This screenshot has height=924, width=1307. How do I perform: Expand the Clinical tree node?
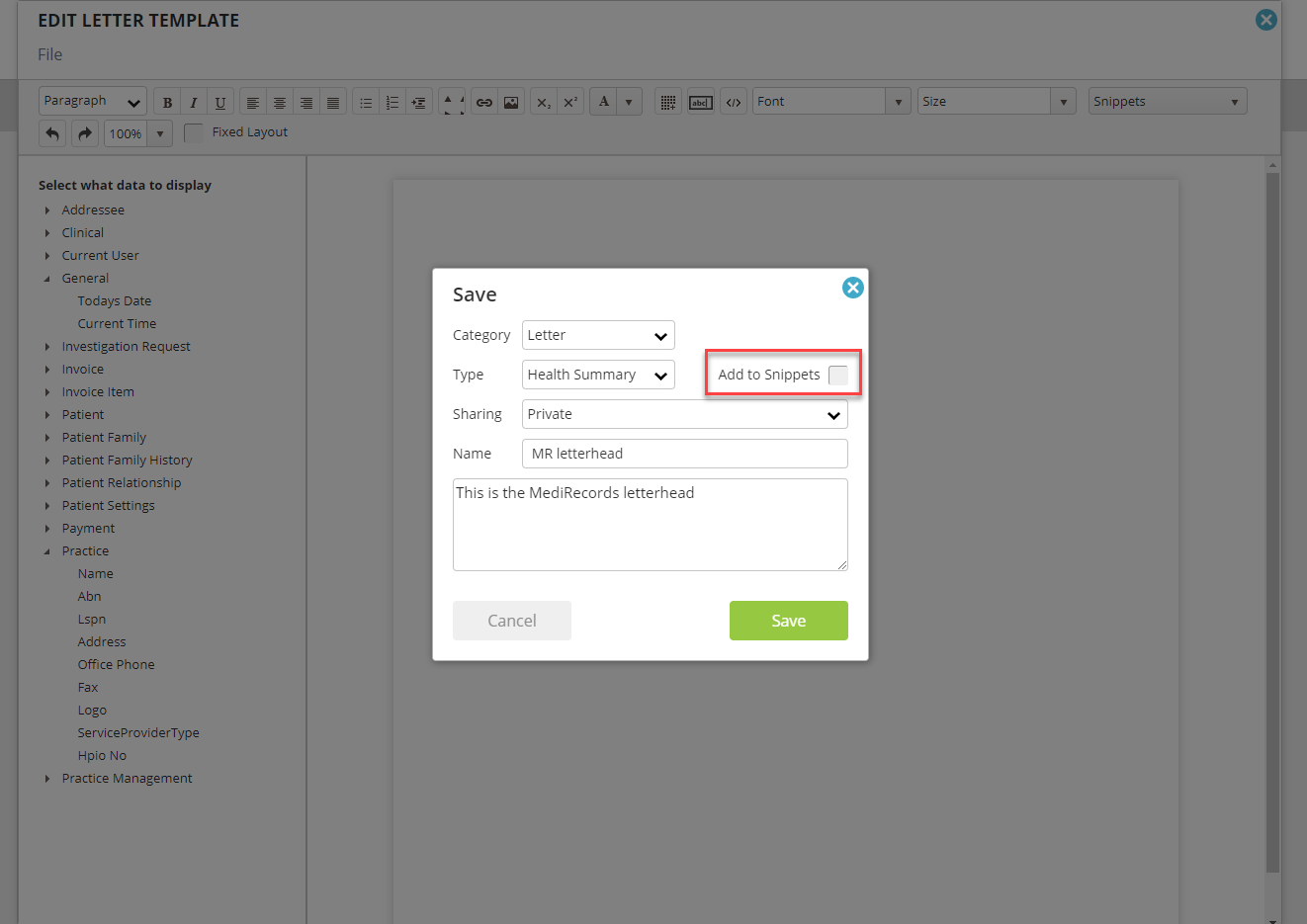[47, 233]
